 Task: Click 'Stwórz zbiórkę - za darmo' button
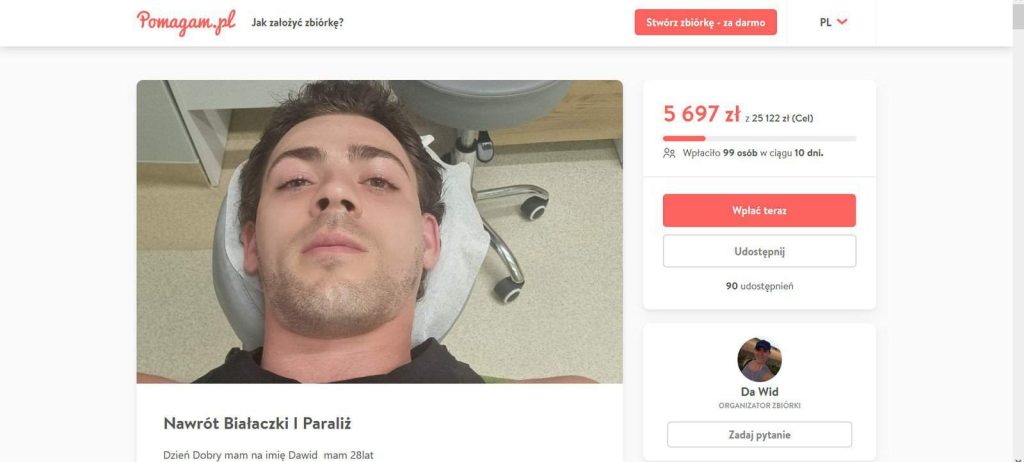pyautogui.click(x=705, y=22)
